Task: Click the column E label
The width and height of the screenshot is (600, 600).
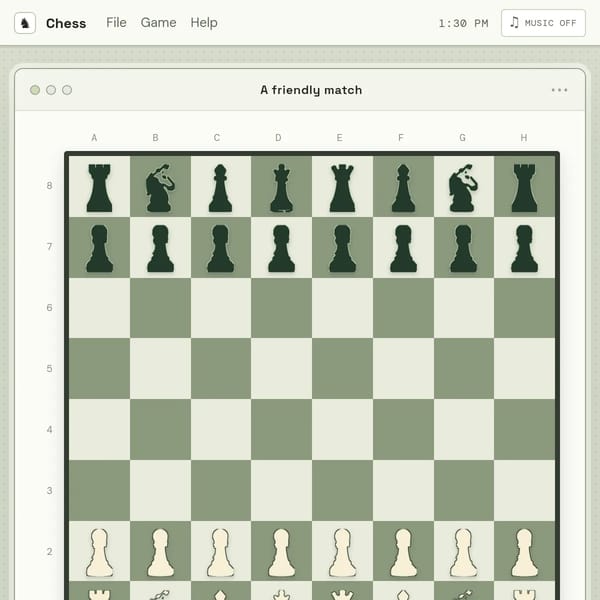Action: pyautogui.click(x=339, y=138)
